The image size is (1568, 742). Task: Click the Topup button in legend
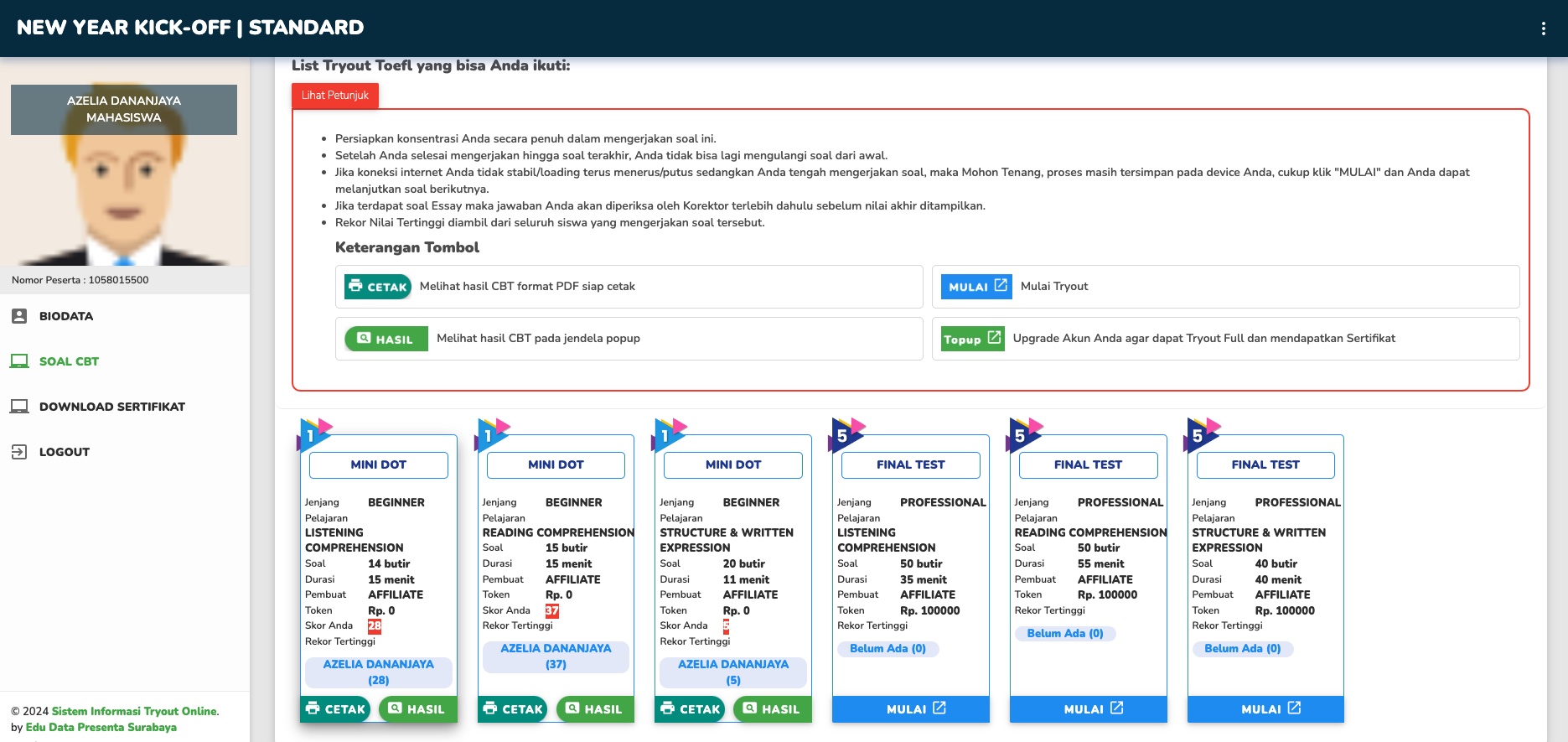tap(972, 339)
